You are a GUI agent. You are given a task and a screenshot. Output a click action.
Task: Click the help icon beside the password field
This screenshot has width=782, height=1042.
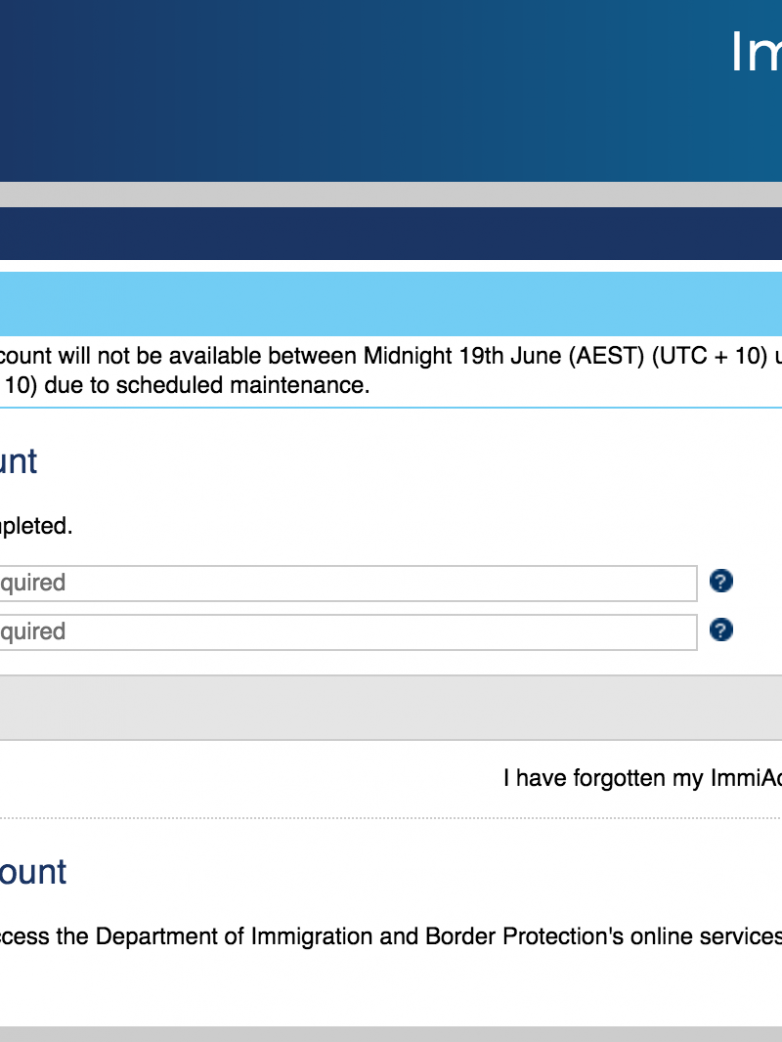point(721,630)
